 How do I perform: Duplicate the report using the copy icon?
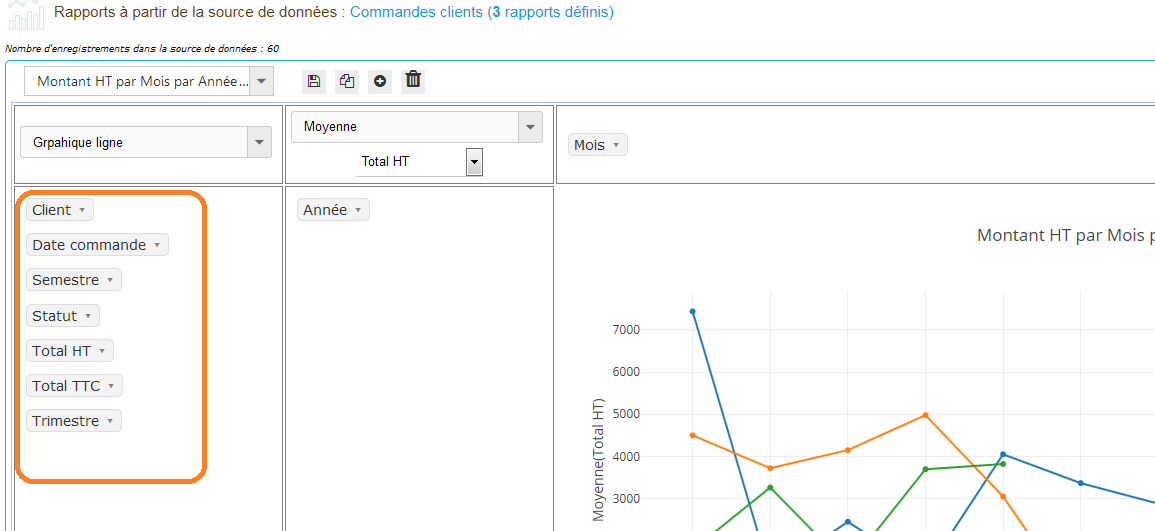tap(347, 81)
